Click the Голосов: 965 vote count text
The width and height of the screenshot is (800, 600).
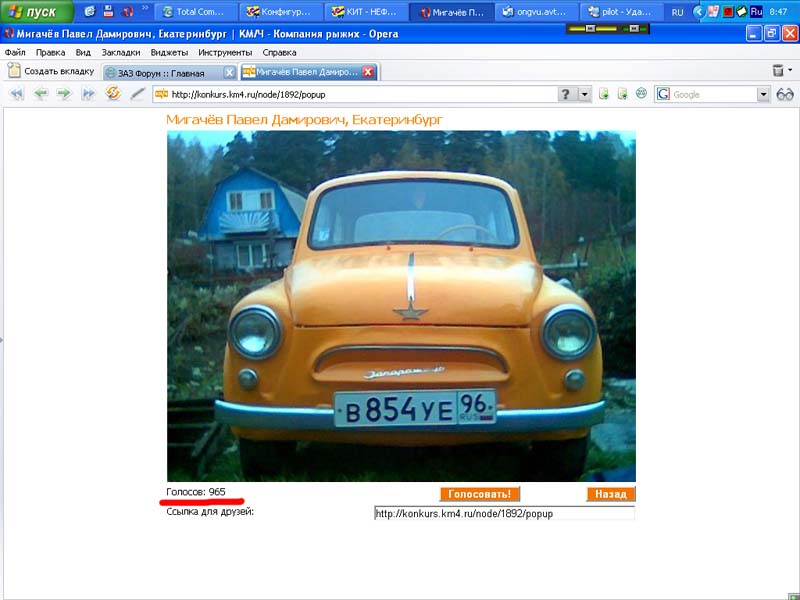click(196, 492)
